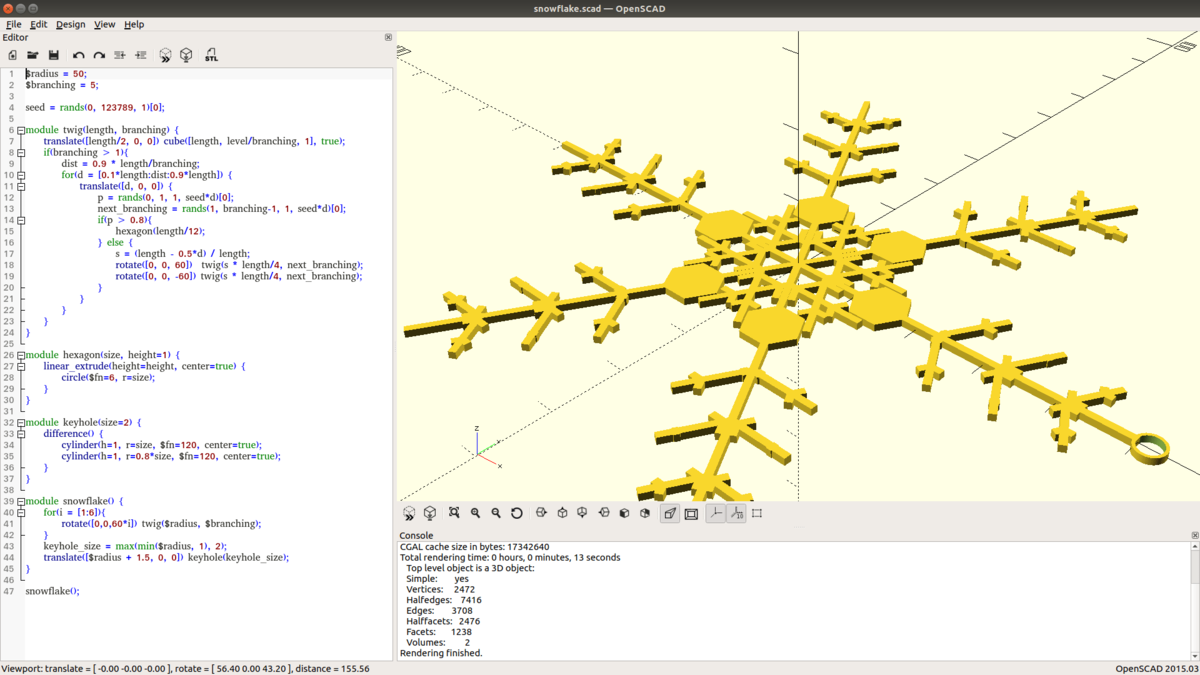Toggle Show Axes
Viewport: 1200px width, 675px height.
coord(715,513)
